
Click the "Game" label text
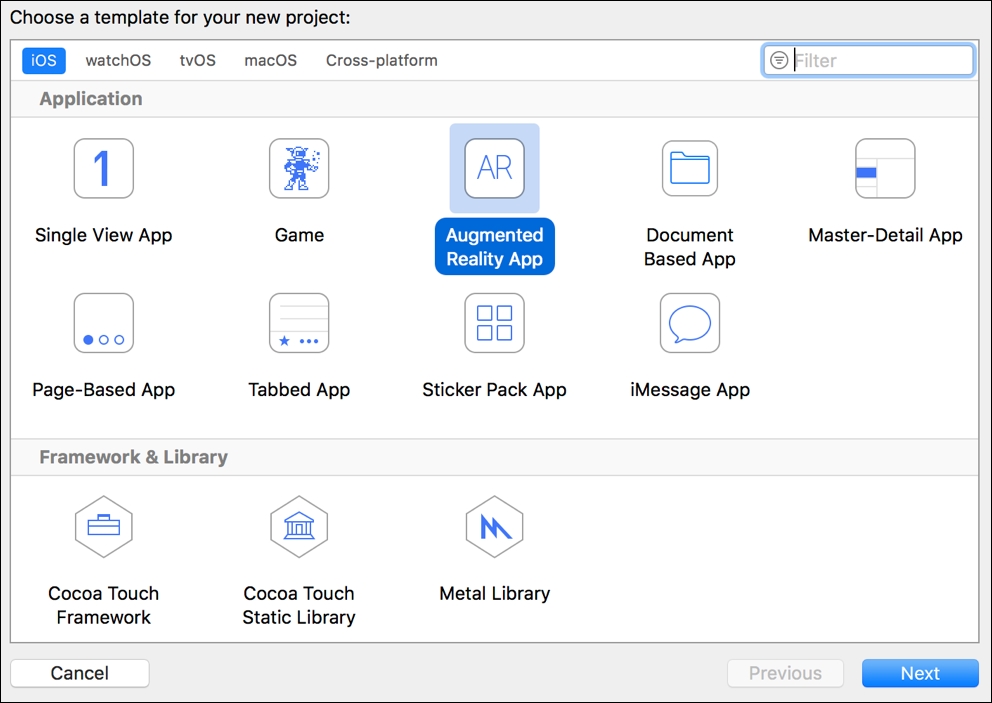pyautogui.click(x=299, y=235)
